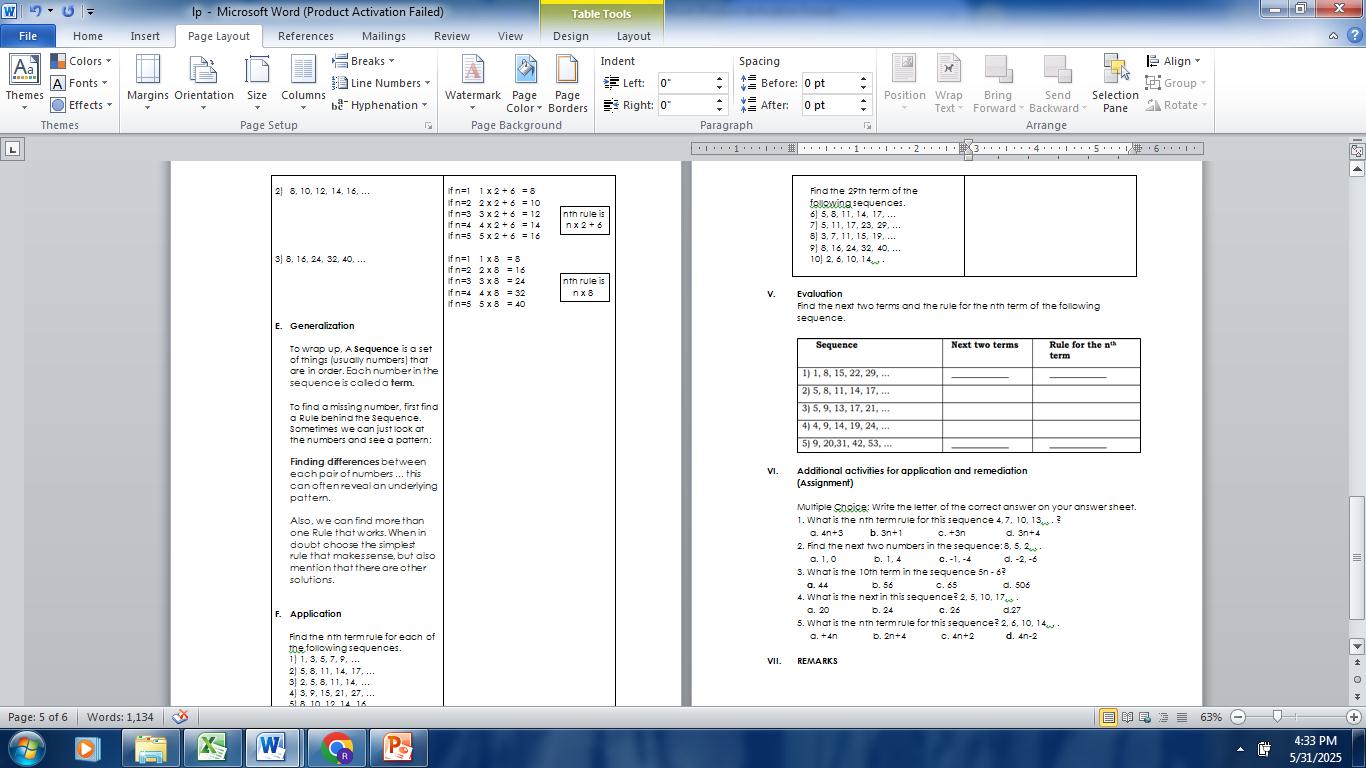
Task: Open Page Borders settings
Action: click(x=567, y=82)
